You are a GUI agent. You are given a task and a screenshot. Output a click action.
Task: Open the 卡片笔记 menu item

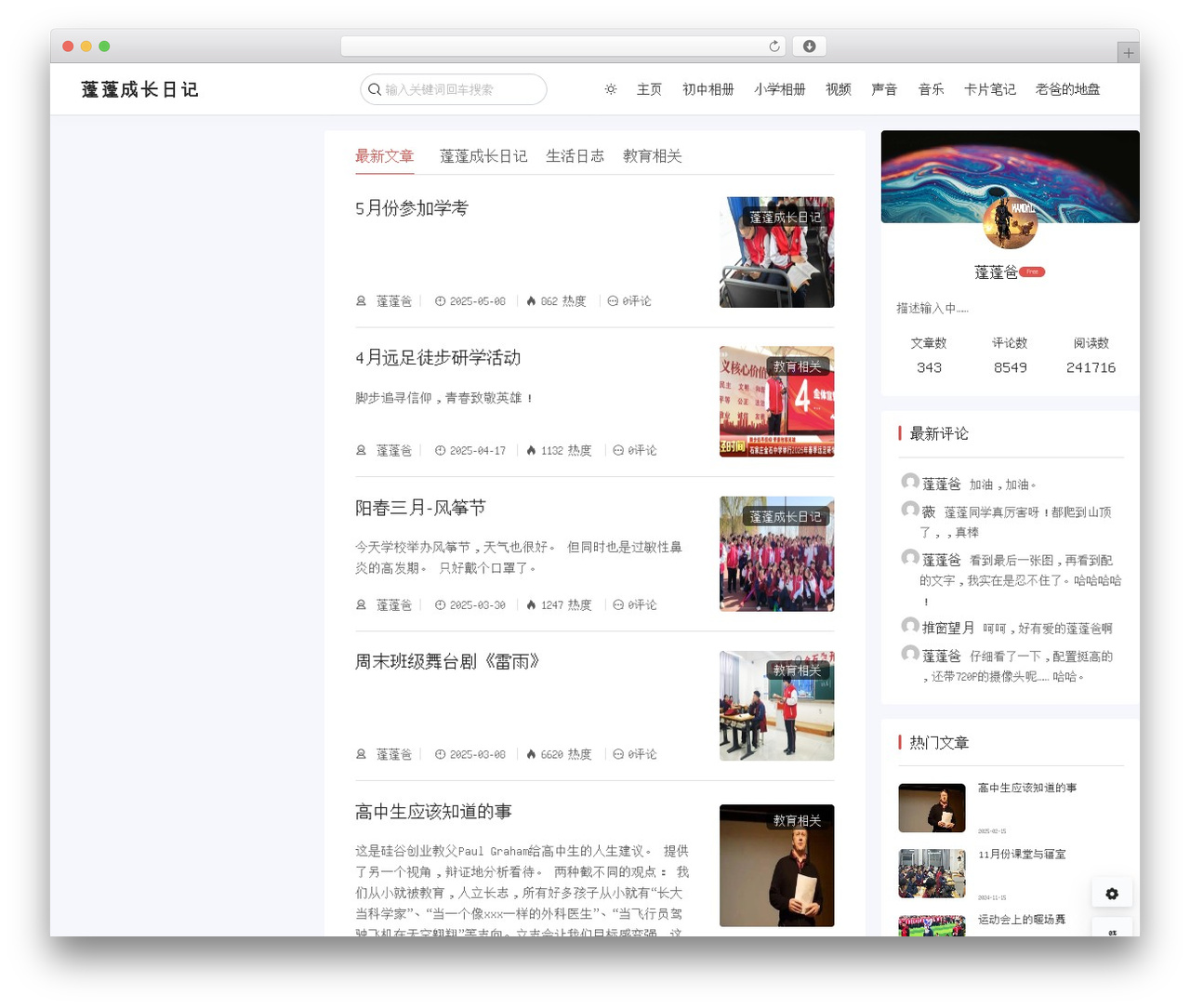[990, 89]
